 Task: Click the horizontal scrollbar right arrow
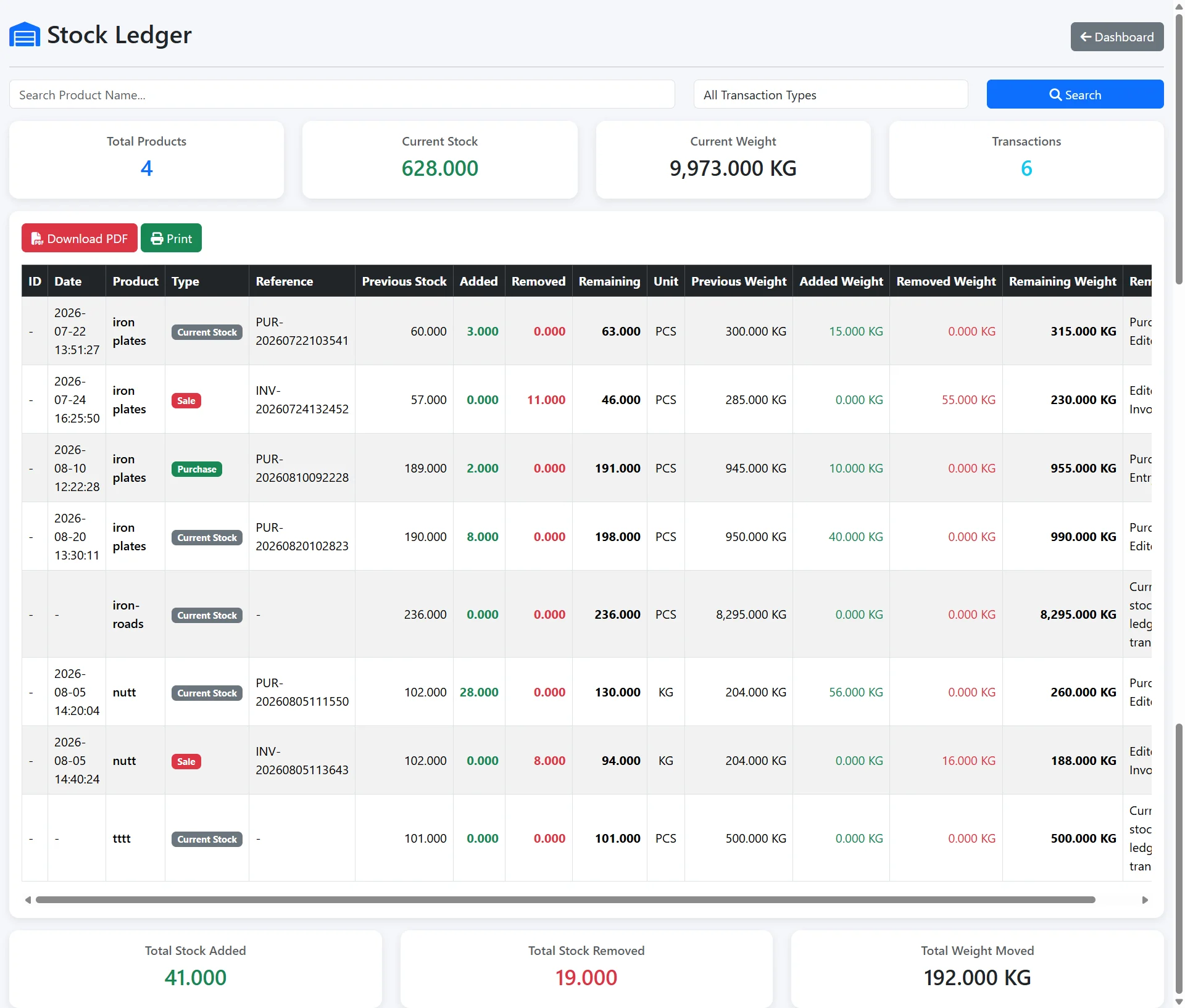pyautogui.click(x=1145, y=899)
